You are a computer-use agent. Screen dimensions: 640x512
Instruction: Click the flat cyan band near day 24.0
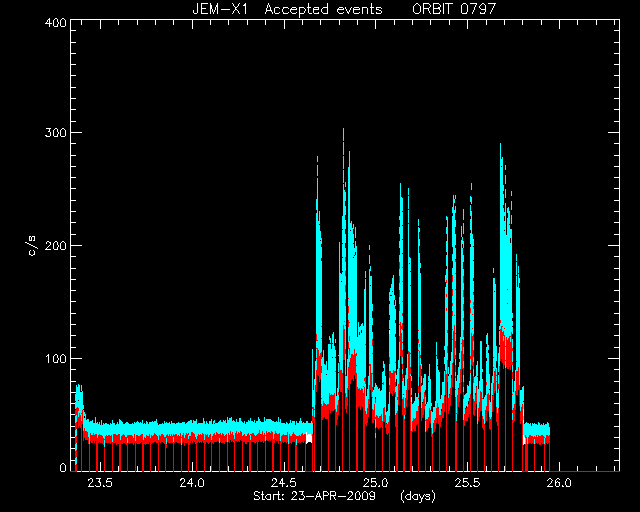(x=192, y=427)
